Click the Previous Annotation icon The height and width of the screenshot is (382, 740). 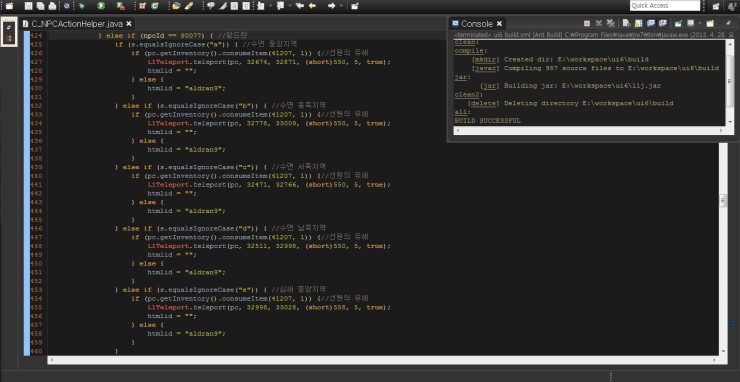280,6
